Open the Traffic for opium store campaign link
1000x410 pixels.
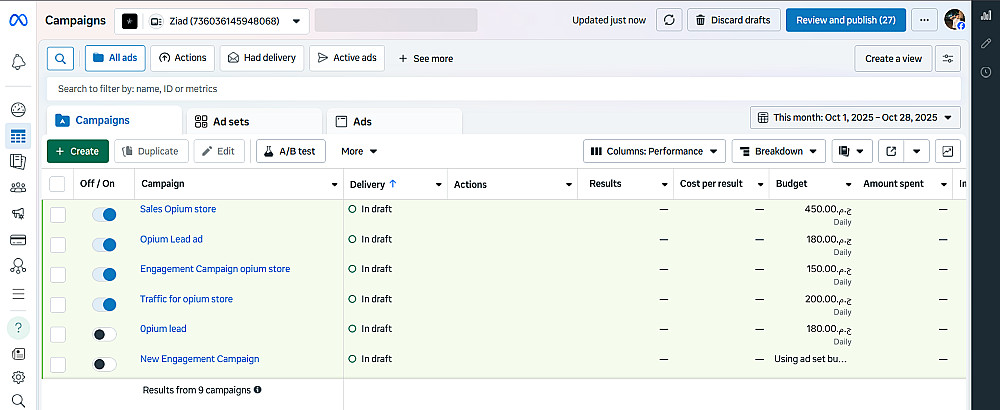pos(186,299)
